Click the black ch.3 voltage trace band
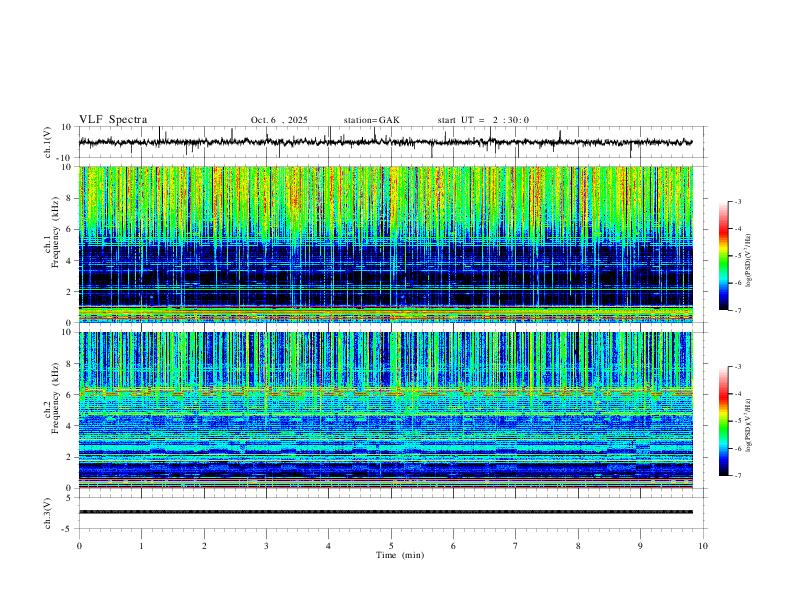Screen dimensions: 792x612 385,512
